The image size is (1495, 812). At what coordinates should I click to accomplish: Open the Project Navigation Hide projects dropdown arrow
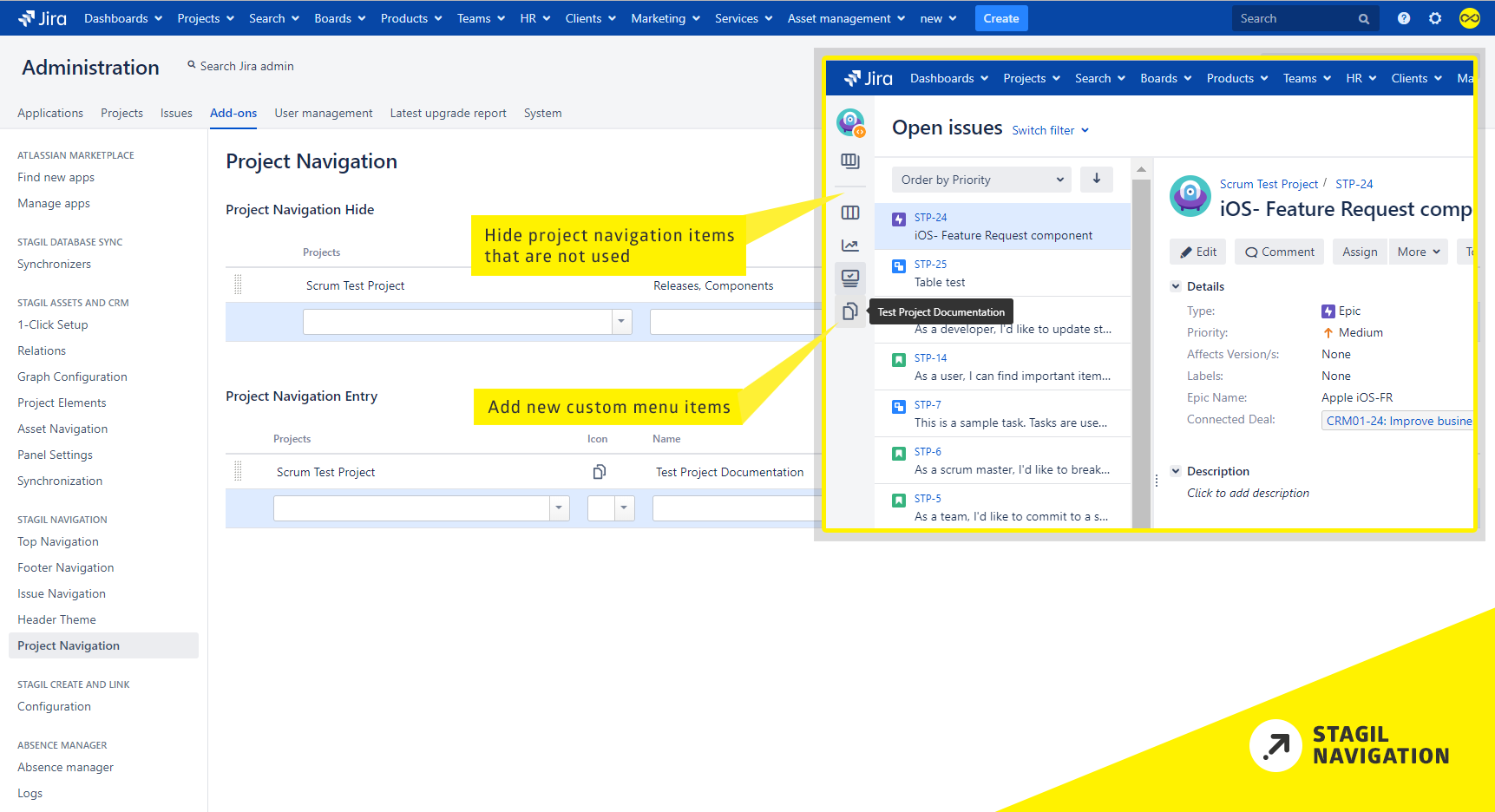point(621,321)
